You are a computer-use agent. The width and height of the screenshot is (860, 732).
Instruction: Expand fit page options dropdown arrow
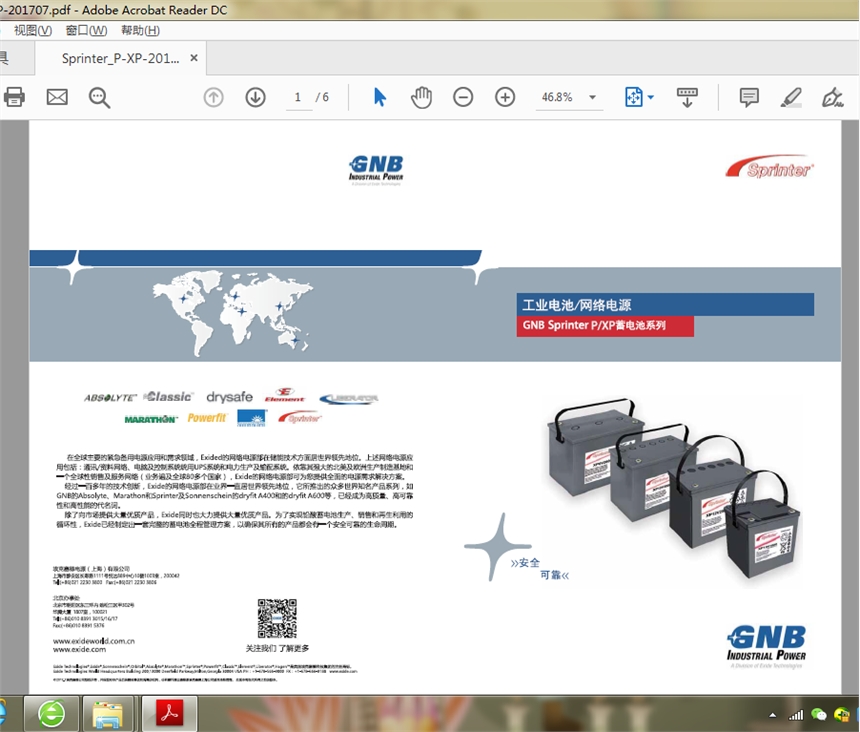651,98
